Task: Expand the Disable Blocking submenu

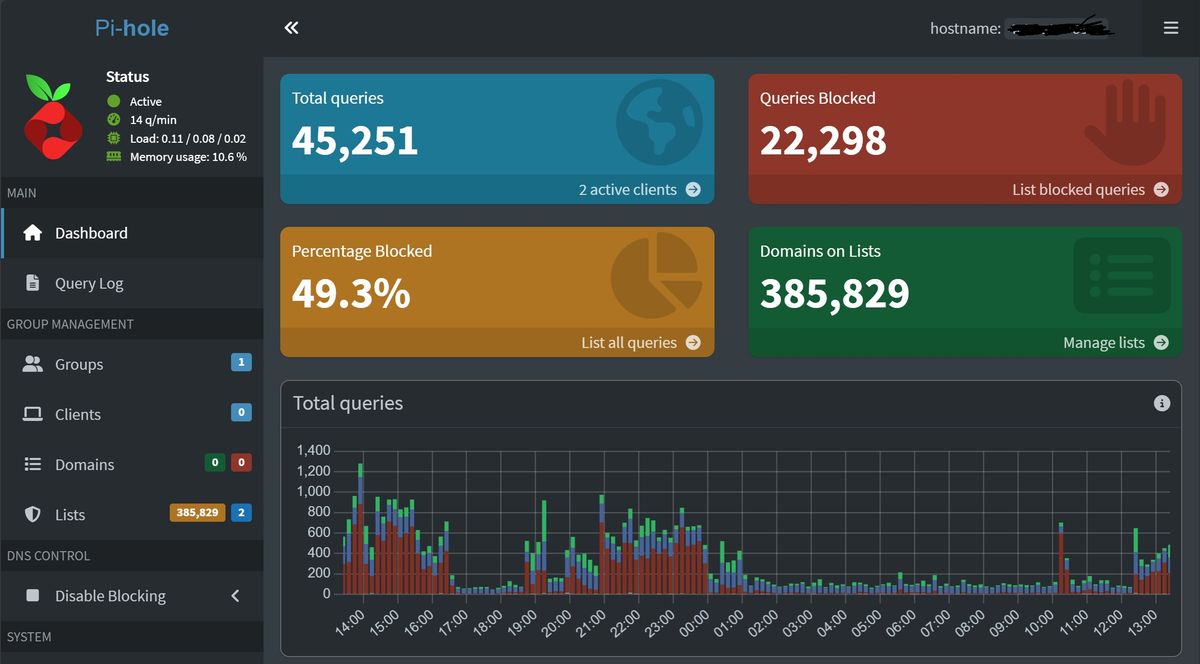Action: click(x=235, y=595)
